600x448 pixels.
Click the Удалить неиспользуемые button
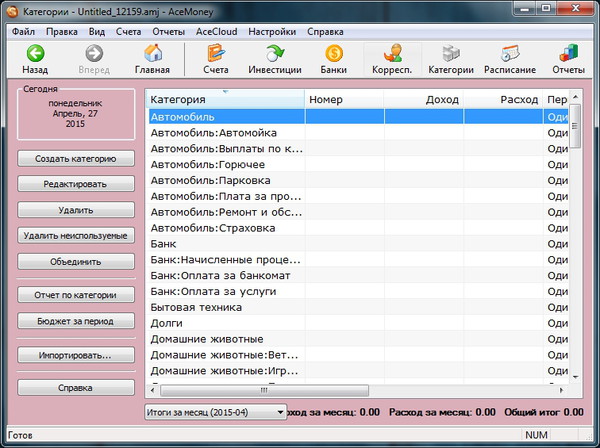76,236
